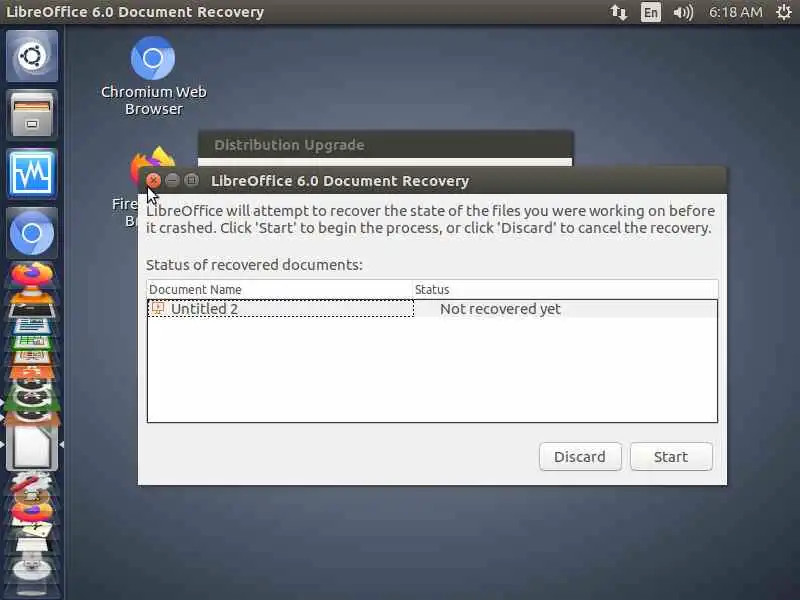800x600 pixels.
Task: Open the Ubuntu Dash search icon
Action: click(x=32, y=56)
